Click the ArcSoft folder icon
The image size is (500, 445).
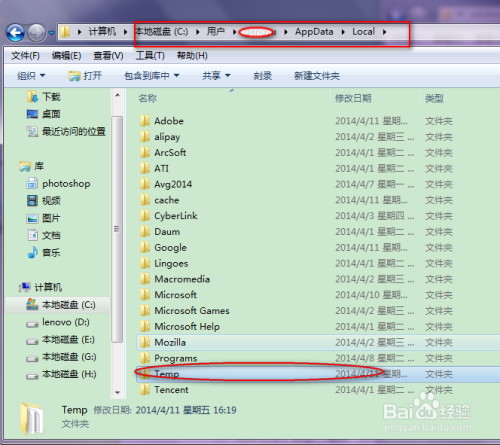[145, 152]
